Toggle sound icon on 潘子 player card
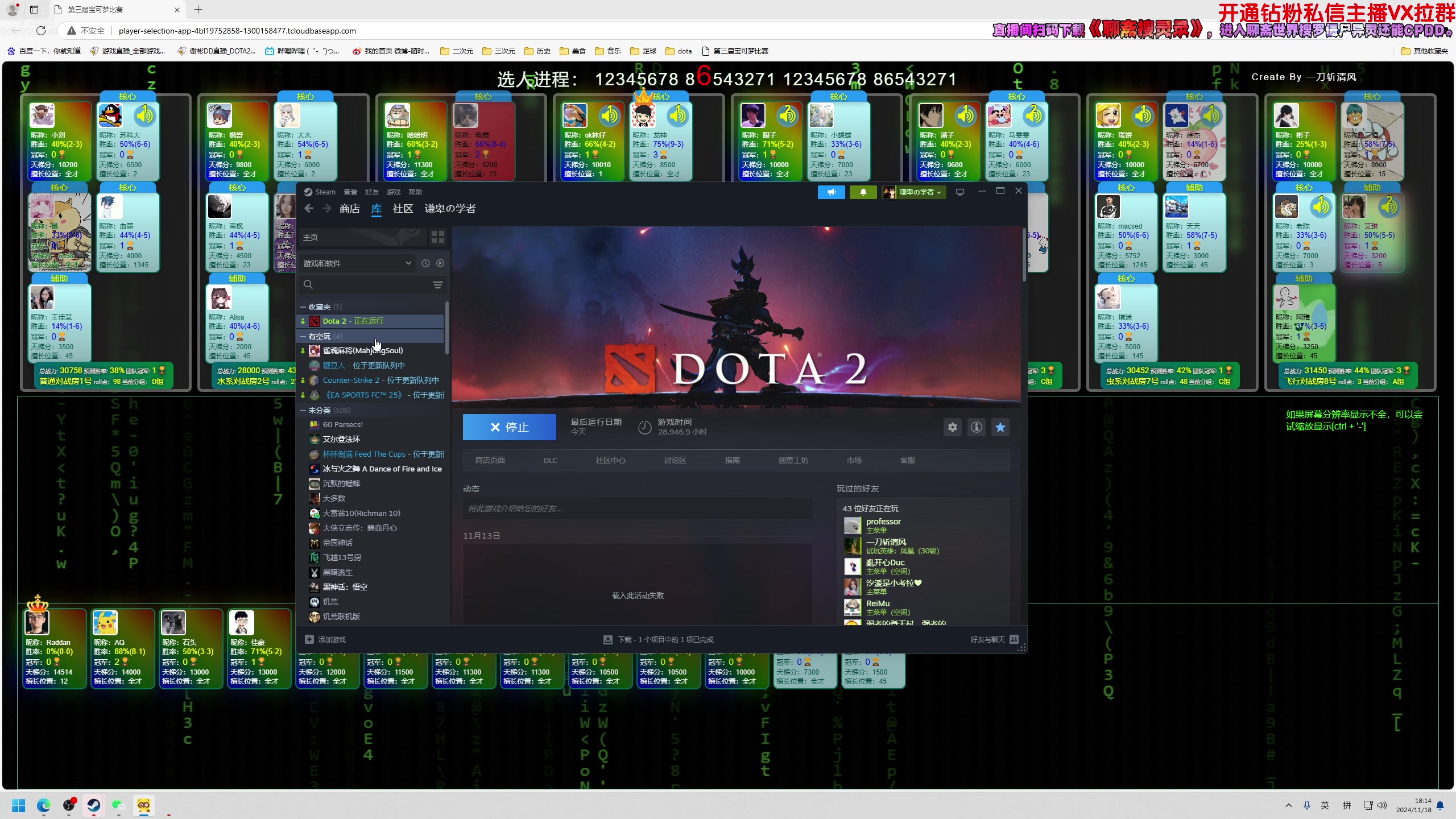Screen dimensions: 1456x819 pos(966,115)
